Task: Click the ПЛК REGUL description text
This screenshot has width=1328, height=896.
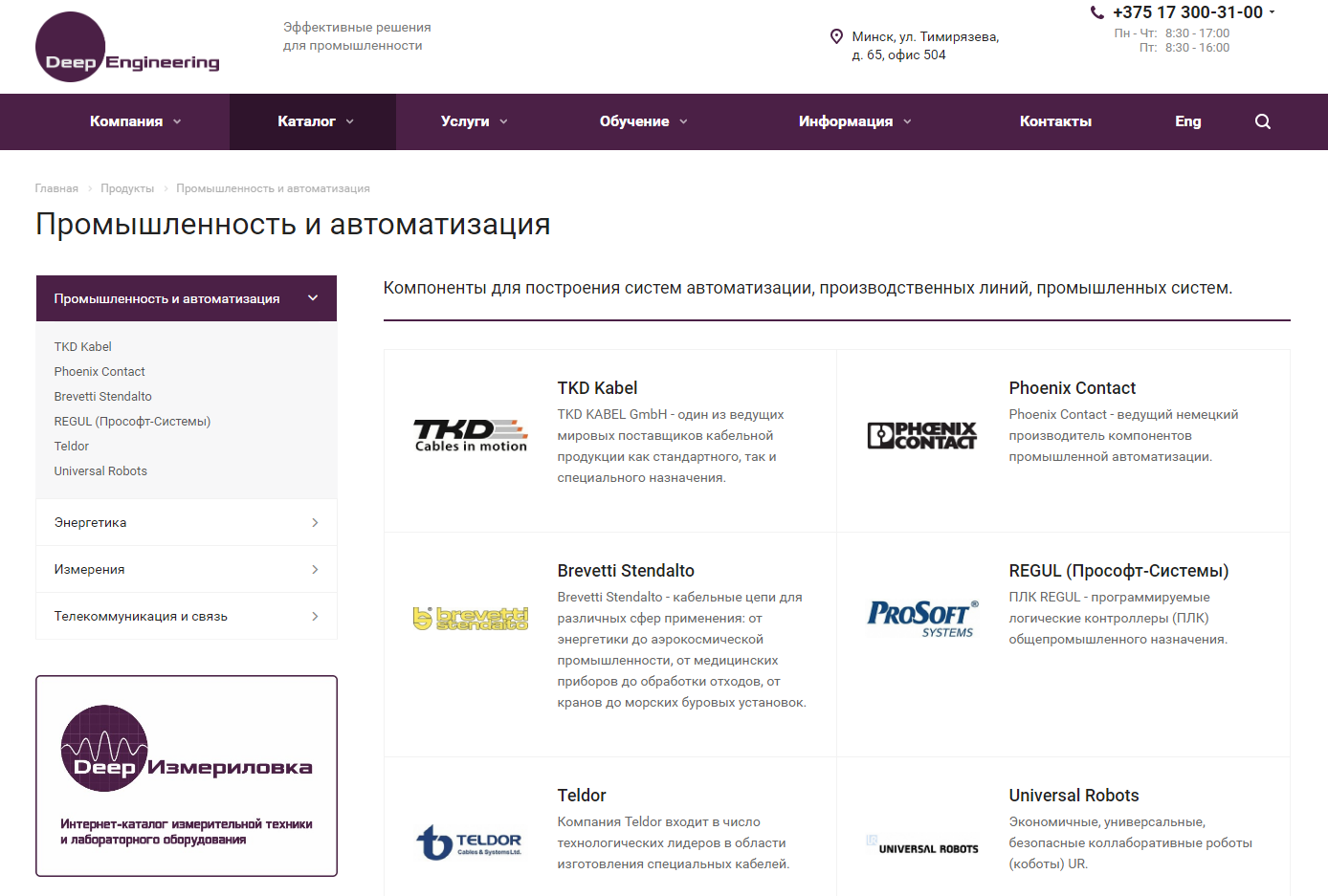Action: click(1118, 618)
